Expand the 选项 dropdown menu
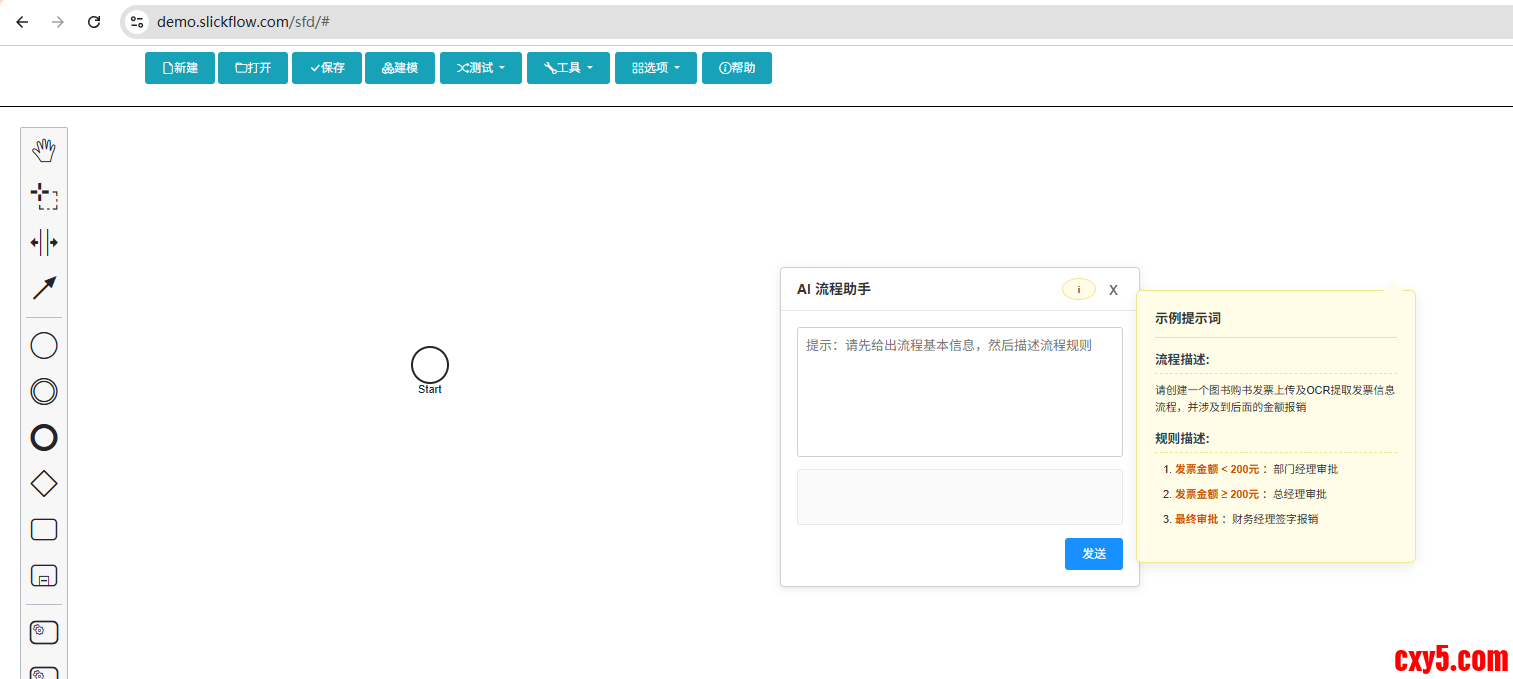The image size is (1513, 679). coord(655,68)
